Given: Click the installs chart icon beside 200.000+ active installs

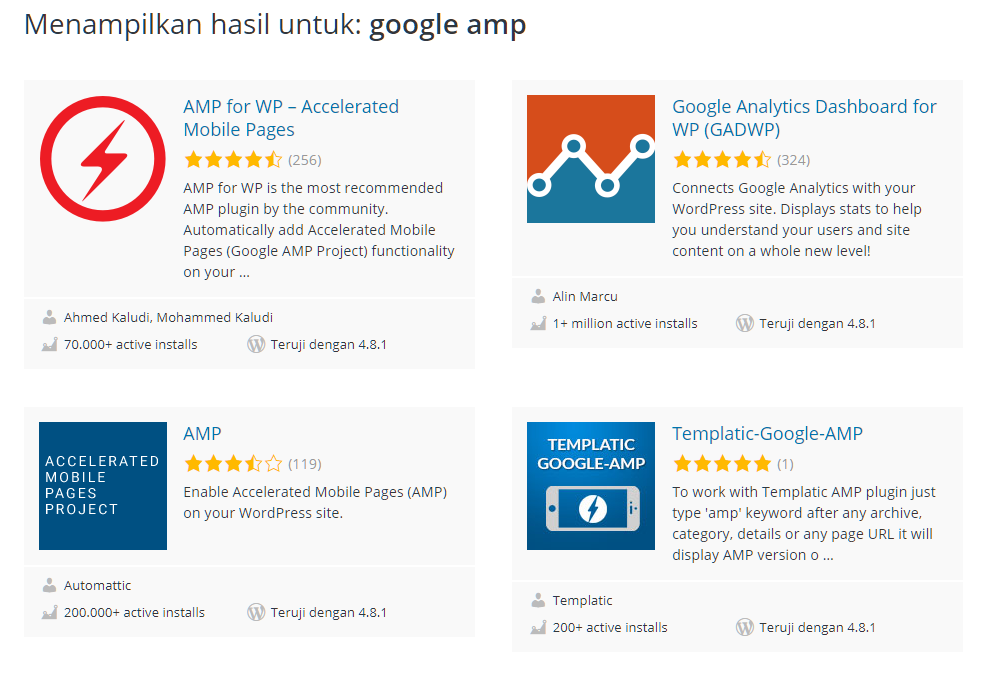Looking at the screenshot, I should pos(50,612).
